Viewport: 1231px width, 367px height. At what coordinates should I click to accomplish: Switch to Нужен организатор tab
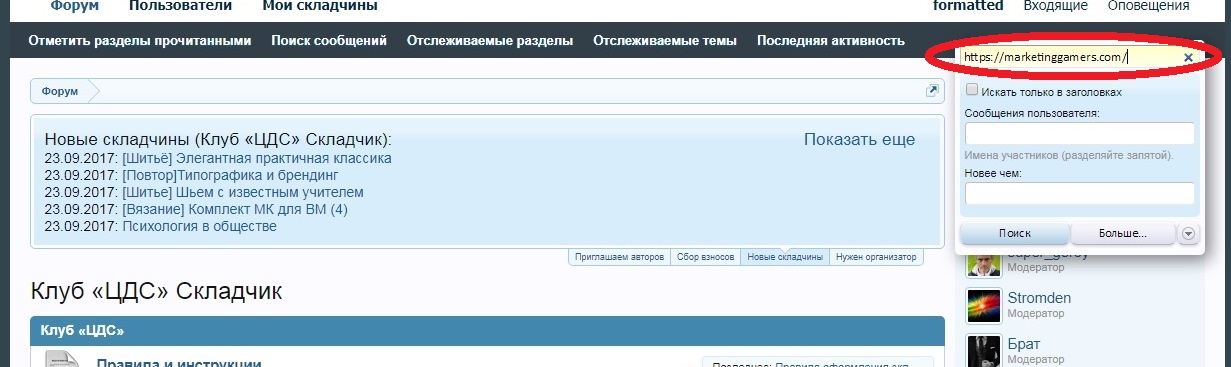pos(877,257)
